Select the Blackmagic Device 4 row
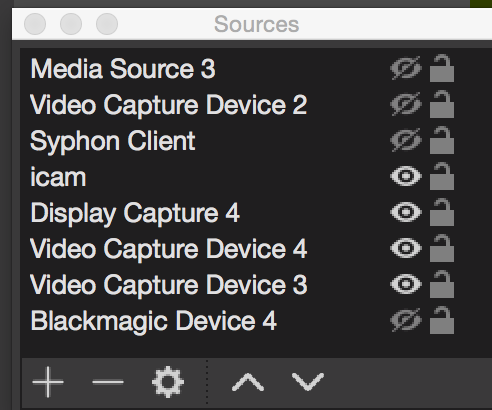This screenshot has width=492, height=410. 256,321
